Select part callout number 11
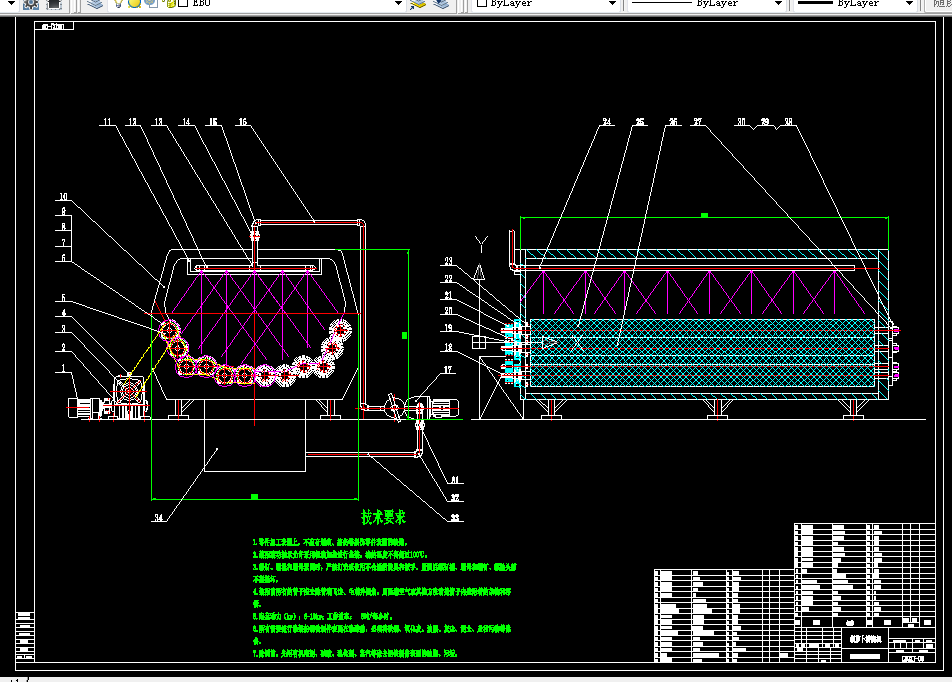Screen dimensions: 952x682 107,122
